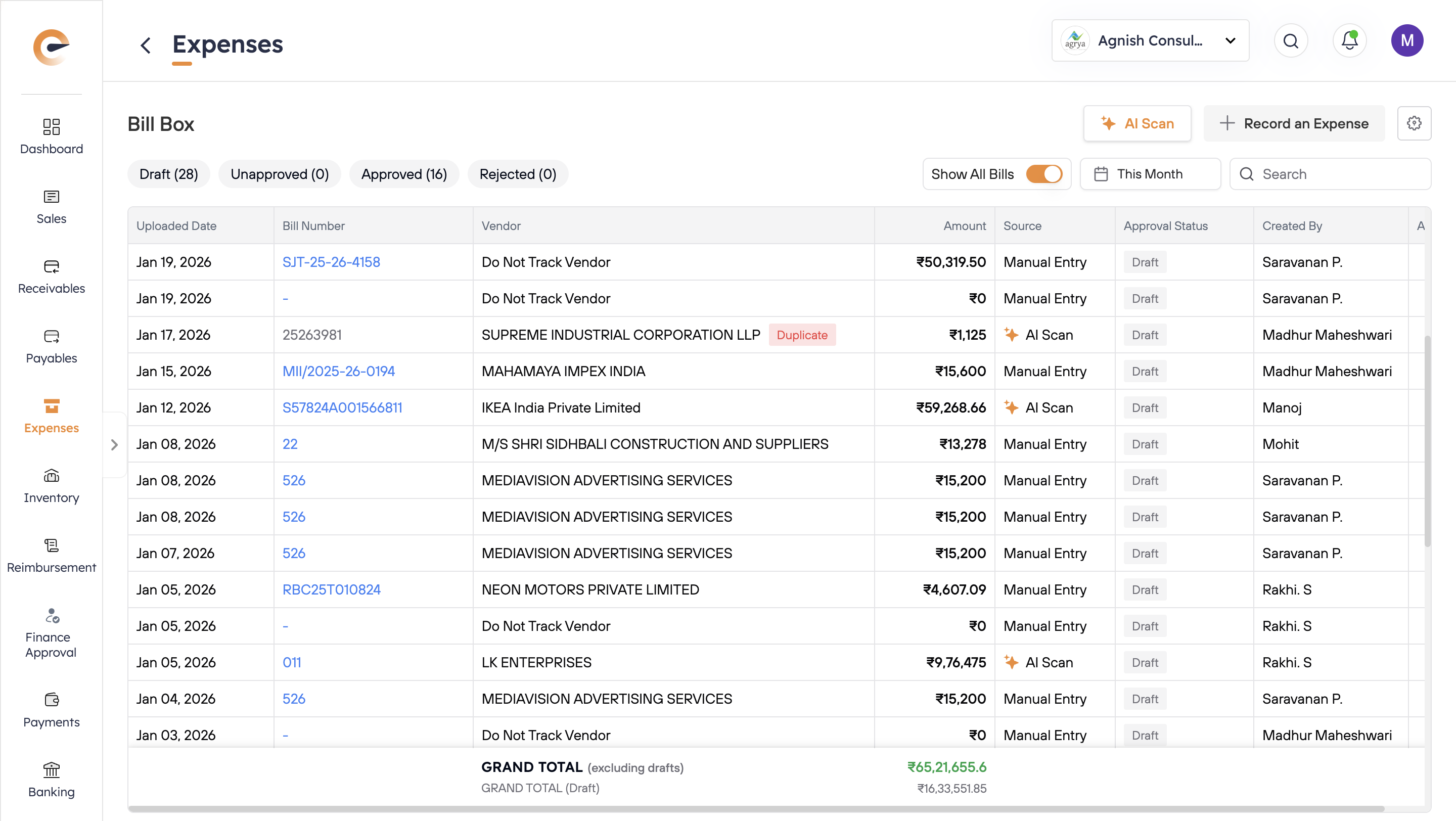Click the AI Scan button
1456x821 pixels.
[x=1136, y=123]
